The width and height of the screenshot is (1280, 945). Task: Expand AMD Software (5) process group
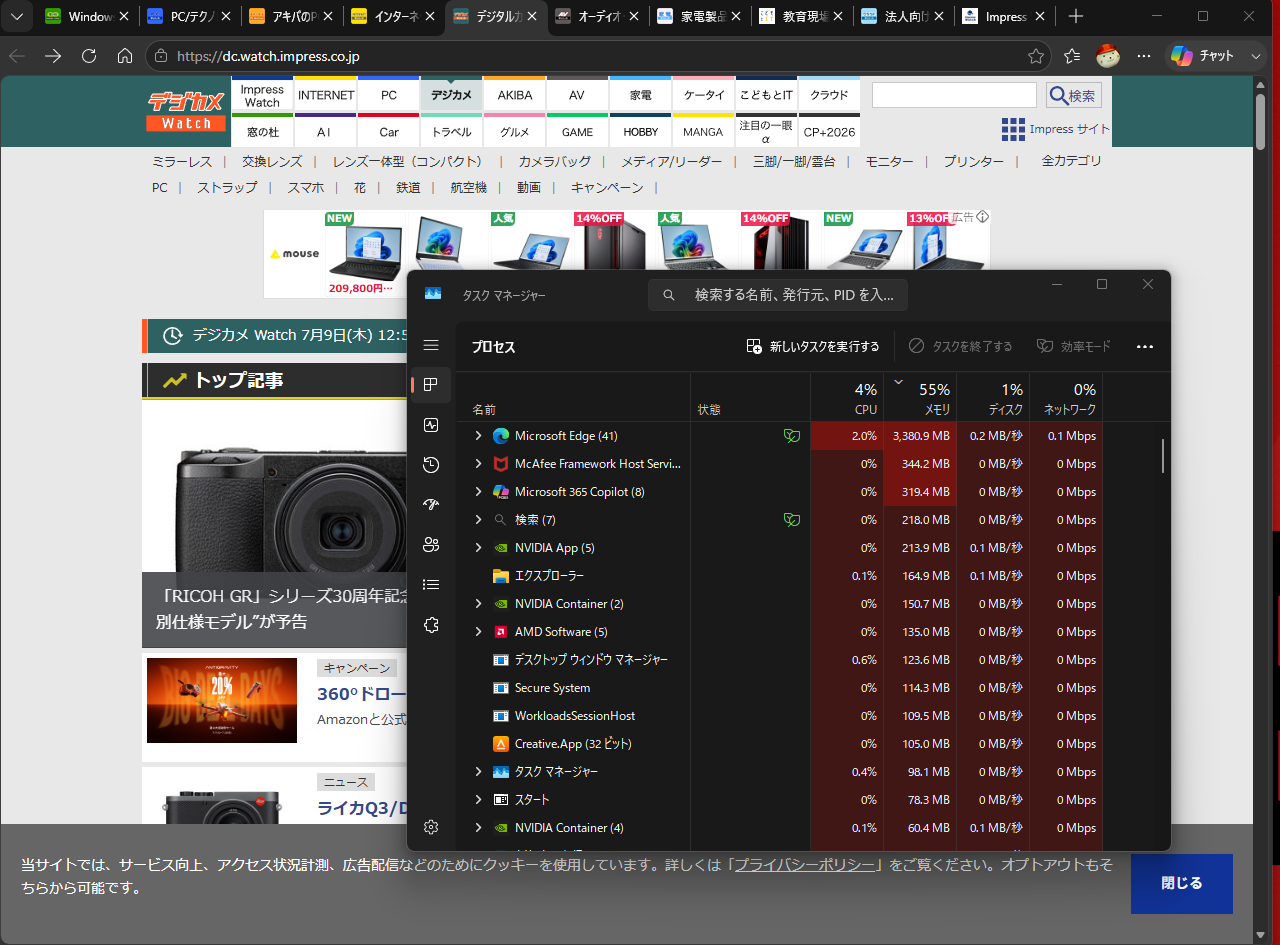pyautogui.click(x=478, y=632)
